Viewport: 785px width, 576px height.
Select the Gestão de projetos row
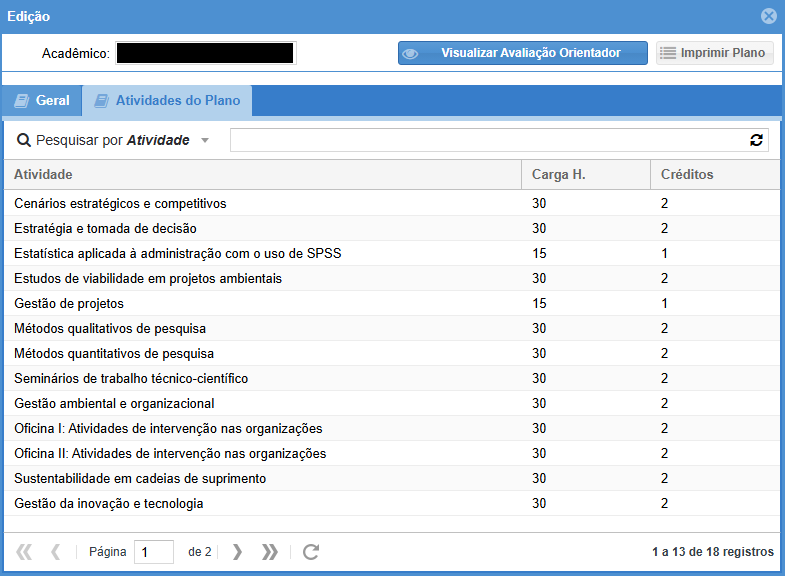69,303
